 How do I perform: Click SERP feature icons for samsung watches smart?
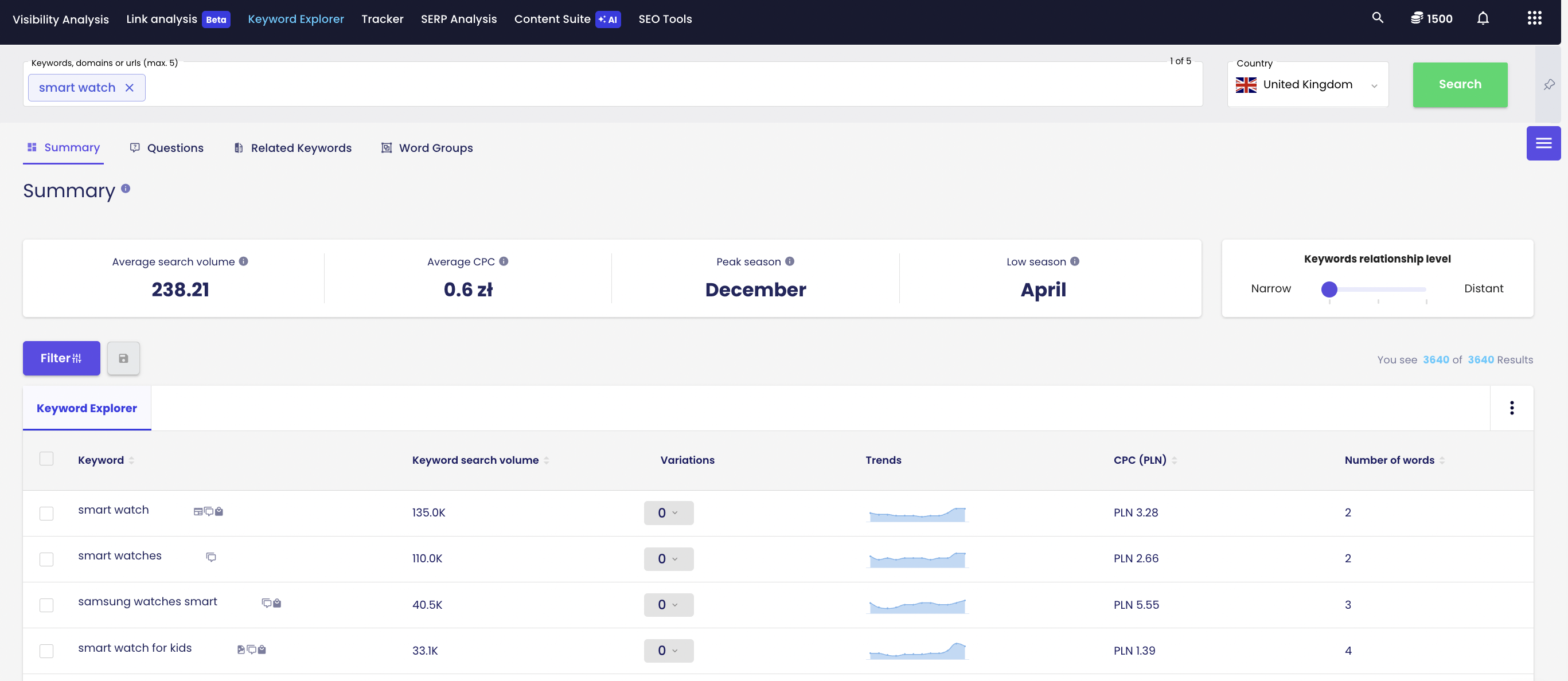coord(271,602)
